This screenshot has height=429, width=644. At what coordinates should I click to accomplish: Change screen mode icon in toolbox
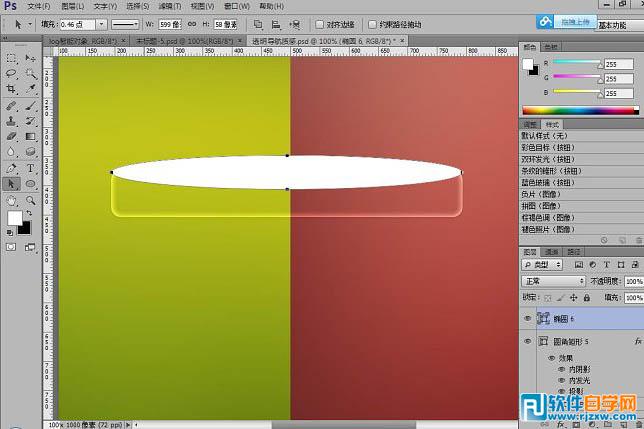(30, 247)
